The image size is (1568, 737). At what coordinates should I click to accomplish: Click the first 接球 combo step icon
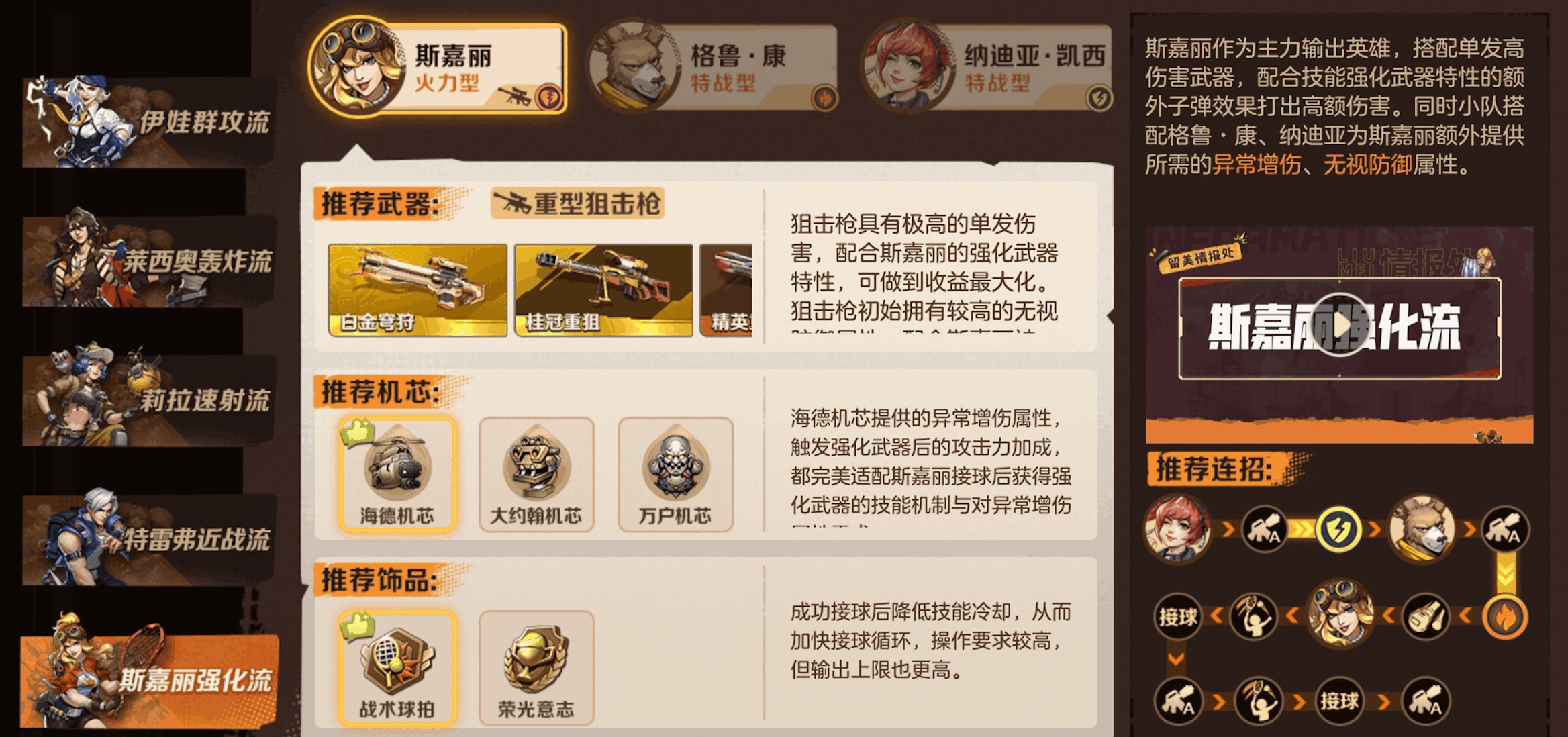point(1178,616)
